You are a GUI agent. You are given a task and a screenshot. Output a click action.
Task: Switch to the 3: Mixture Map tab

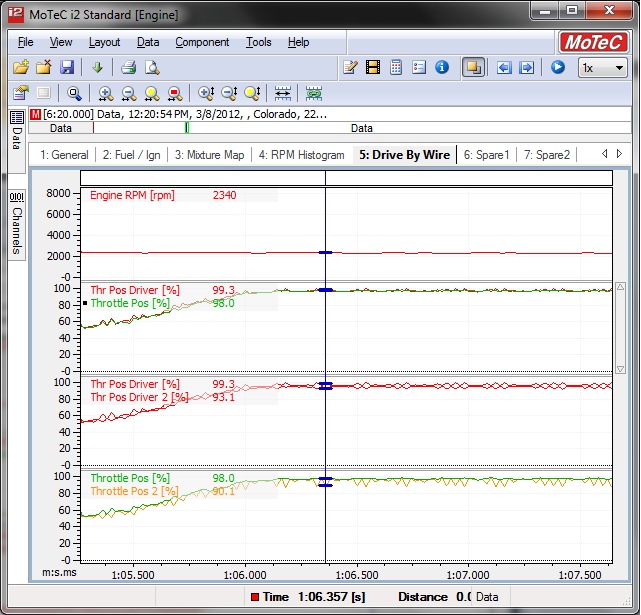[209, 155]
